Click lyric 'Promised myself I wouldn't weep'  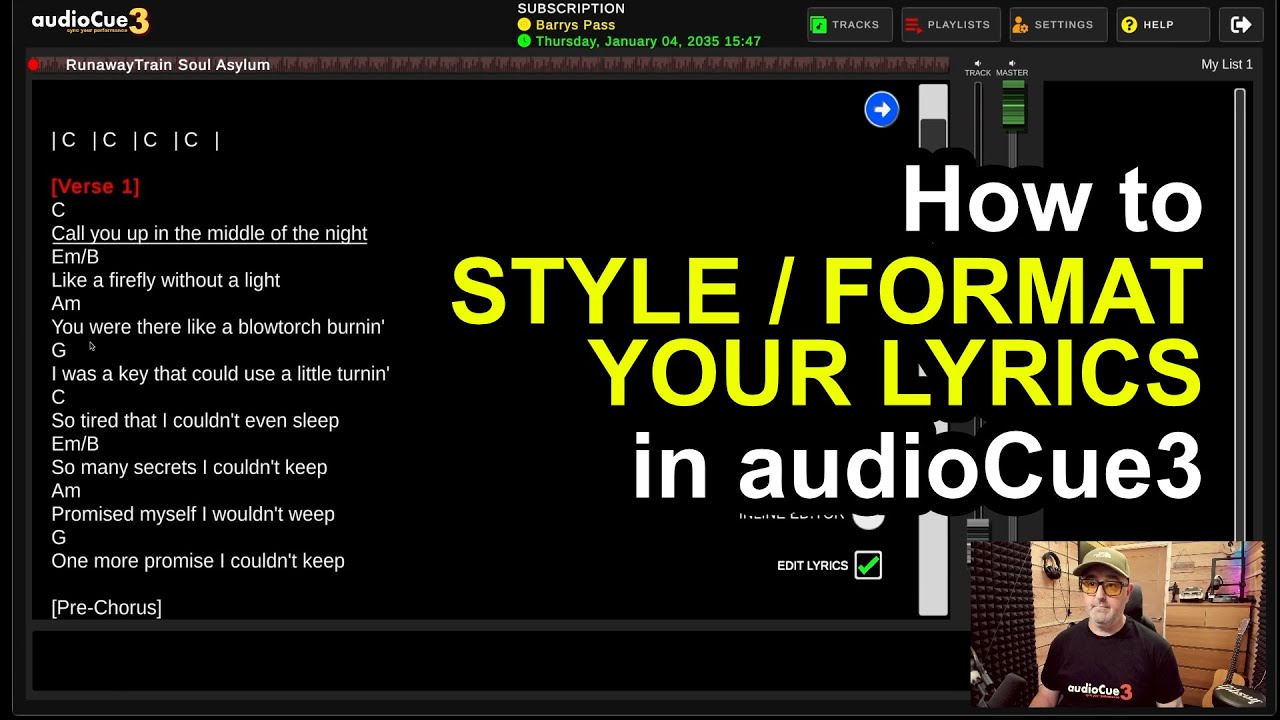click(x=193, y=514)
